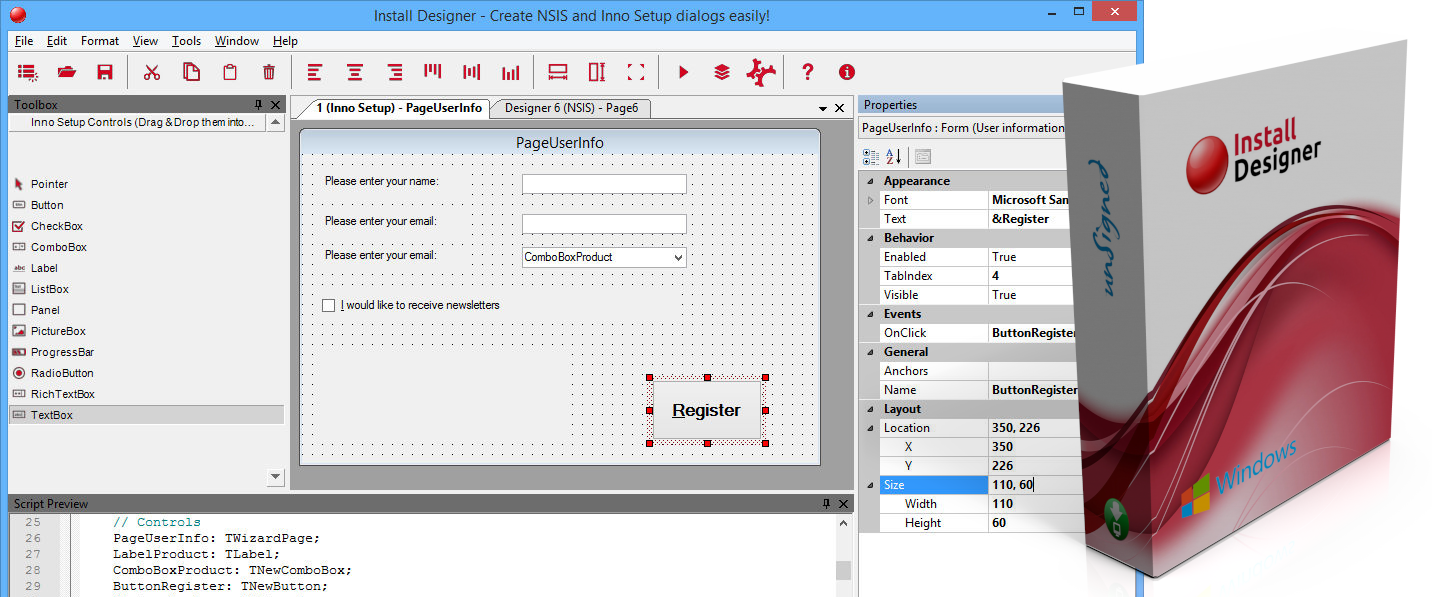Close the active designer tab
This screenshot has width=1432, height=597.
click(840, 108)
